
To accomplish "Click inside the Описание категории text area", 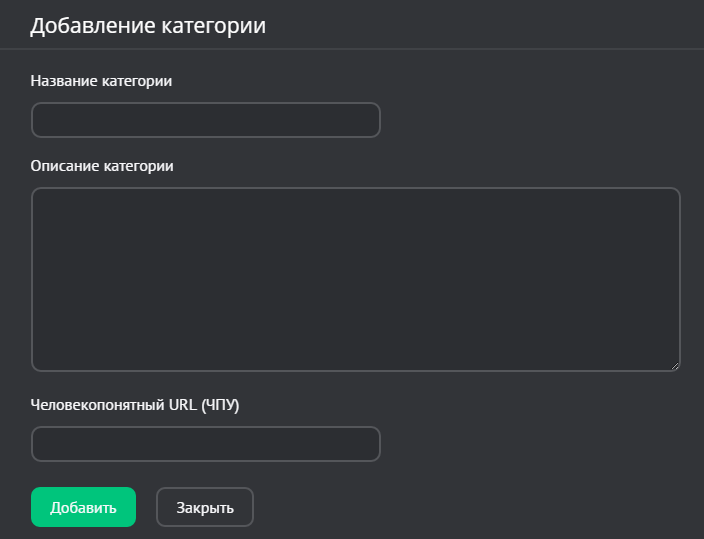I will tap(355, 279).
